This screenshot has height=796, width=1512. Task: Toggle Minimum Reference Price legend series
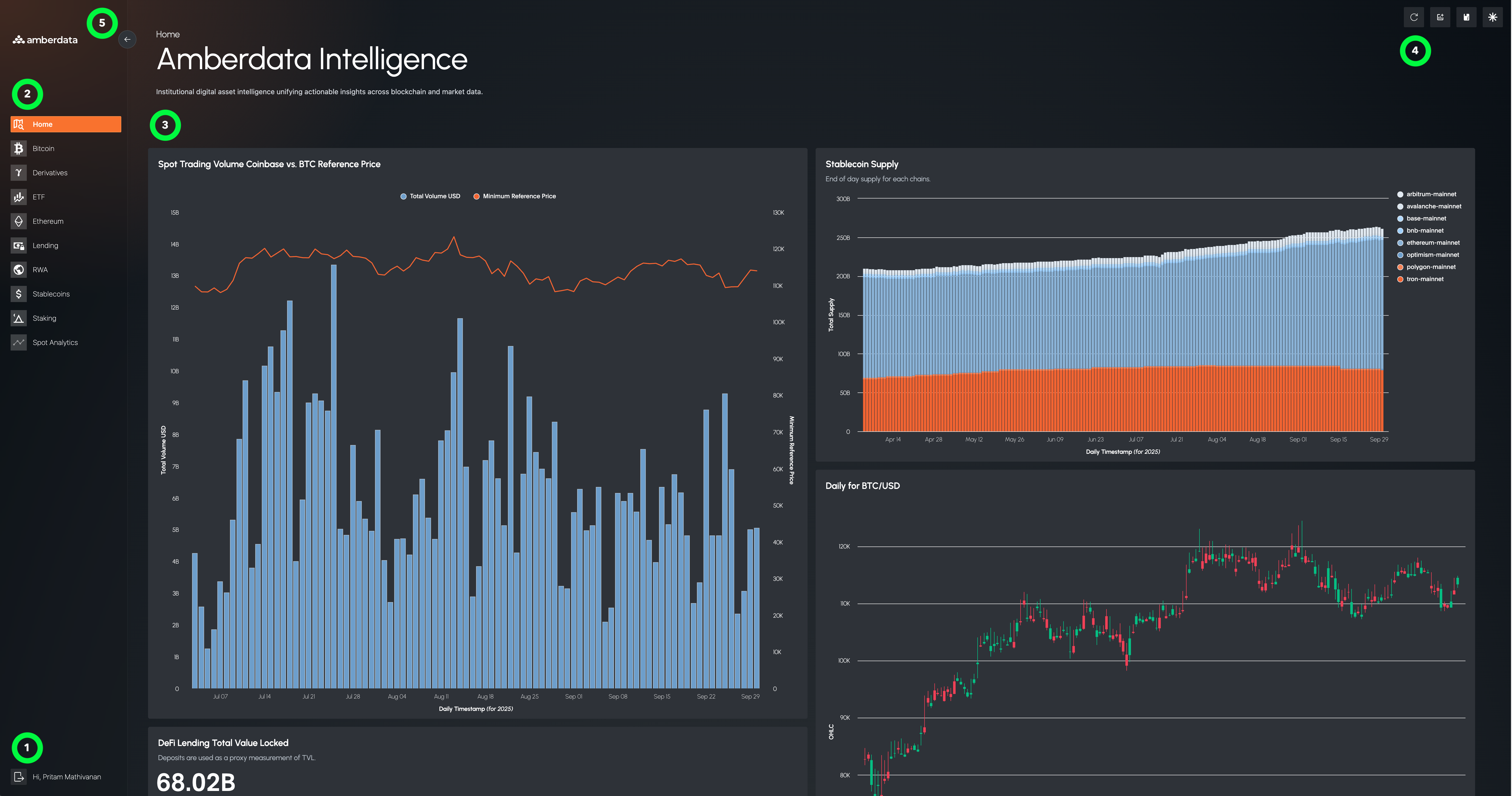tap(519, 196)
